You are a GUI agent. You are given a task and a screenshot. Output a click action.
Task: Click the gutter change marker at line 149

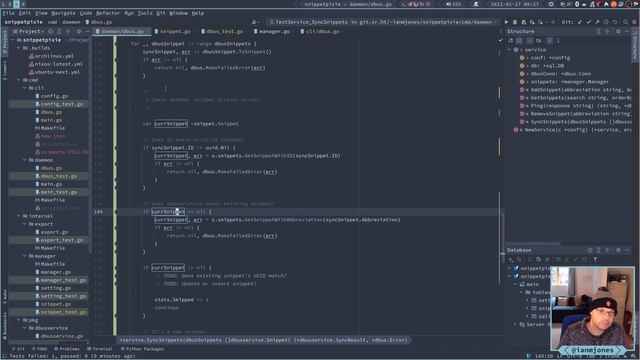click(x=115, y=212)
